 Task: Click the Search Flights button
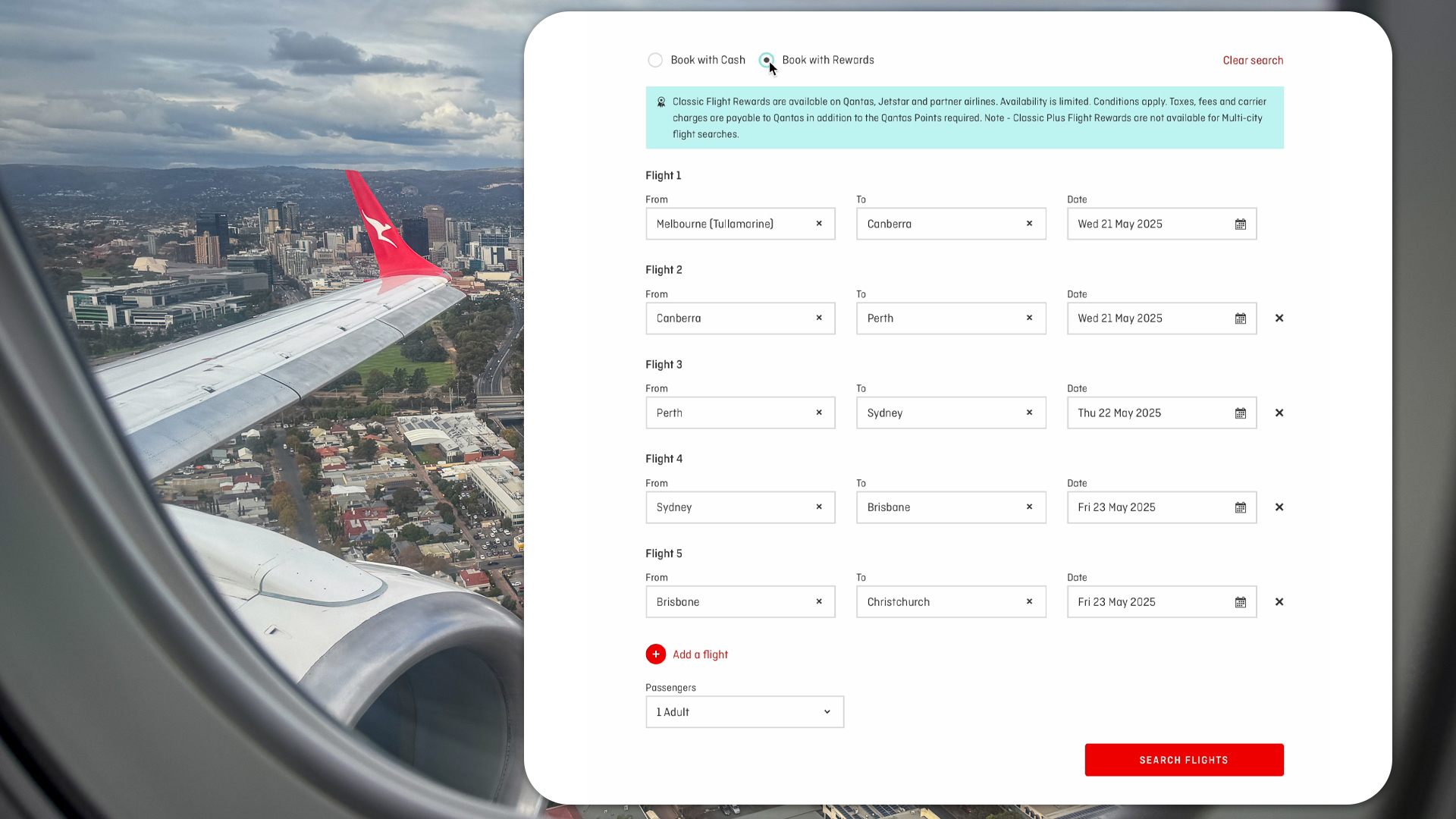pos(1184,760)
